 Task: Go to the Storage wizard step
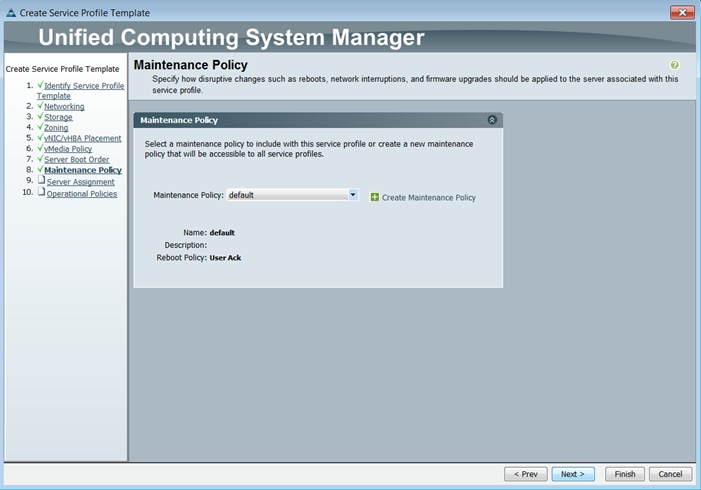pos(58,117)
